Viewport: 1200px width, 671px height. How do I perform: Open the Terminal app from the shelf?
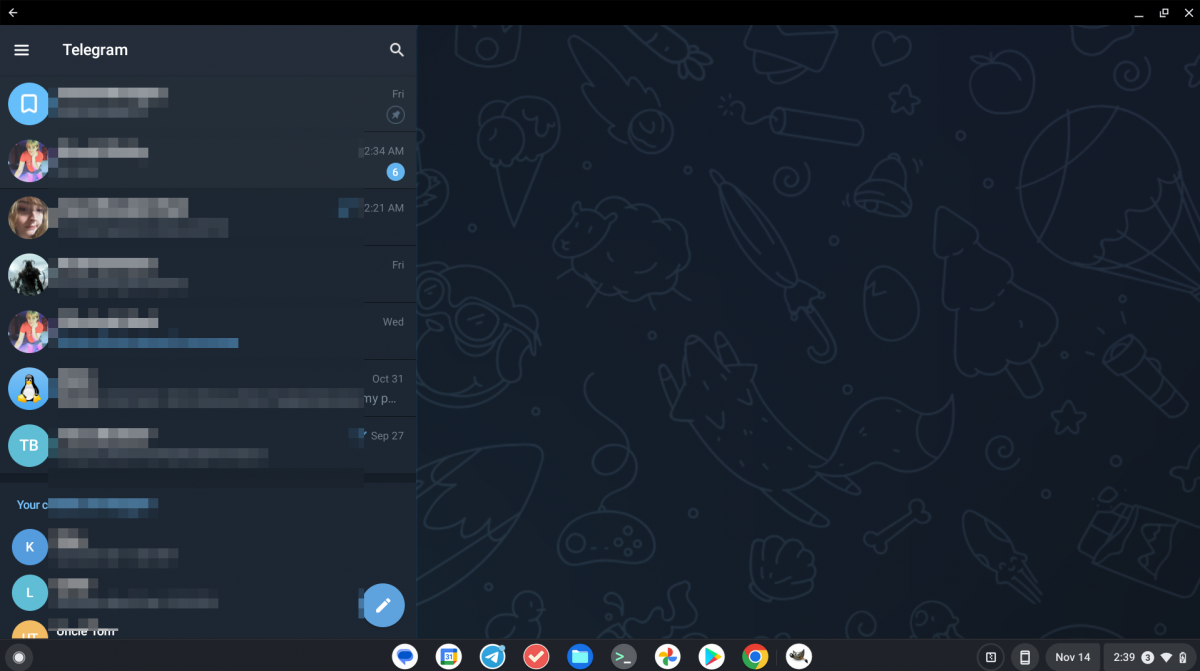(x=623, y=657)
